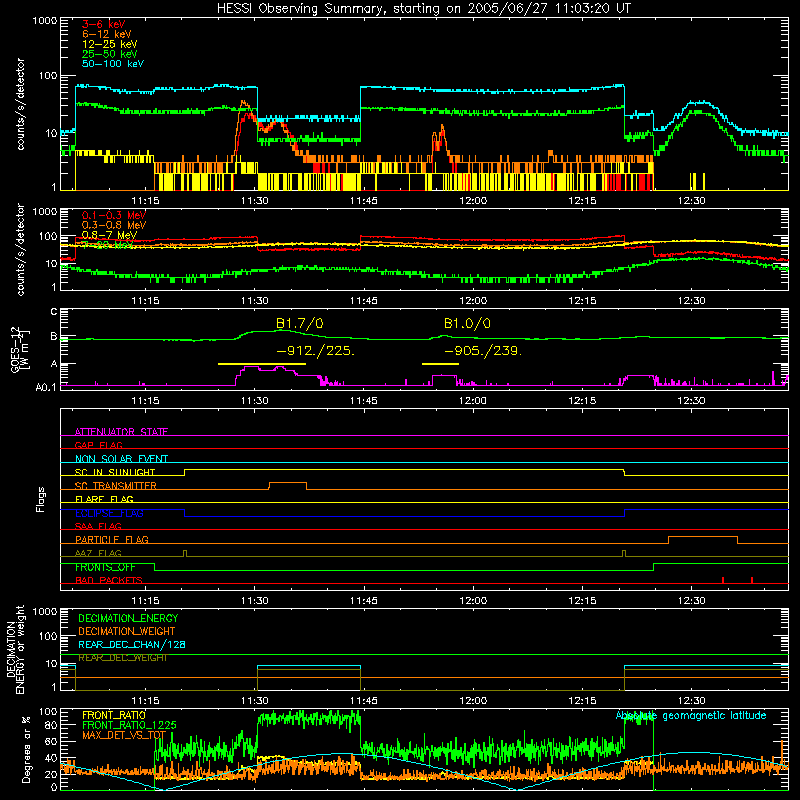Click the DECIMATION ENERGY or weight axis label
The image size is (800, 800).
tap(15, 649)
